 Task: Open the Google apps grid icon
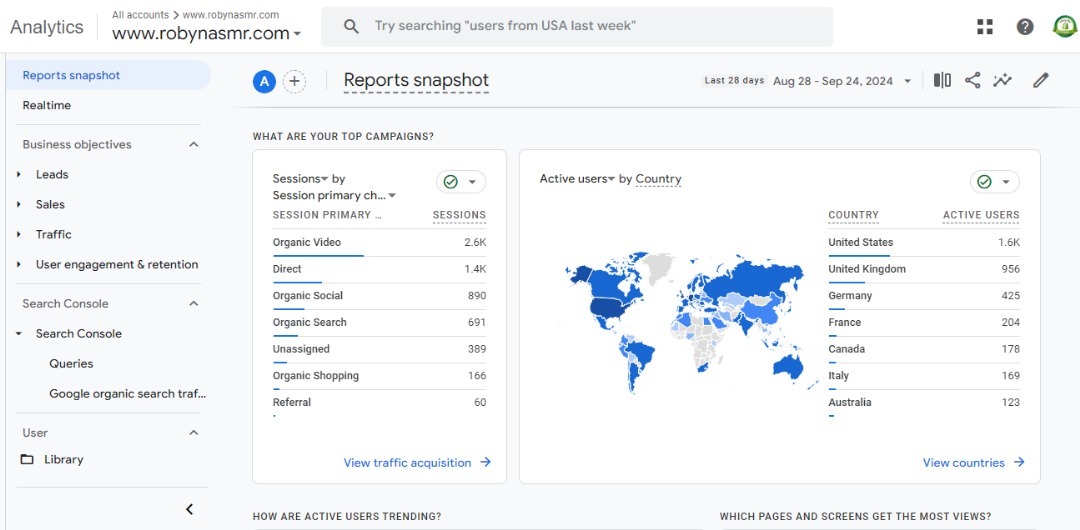coord(984,27)
